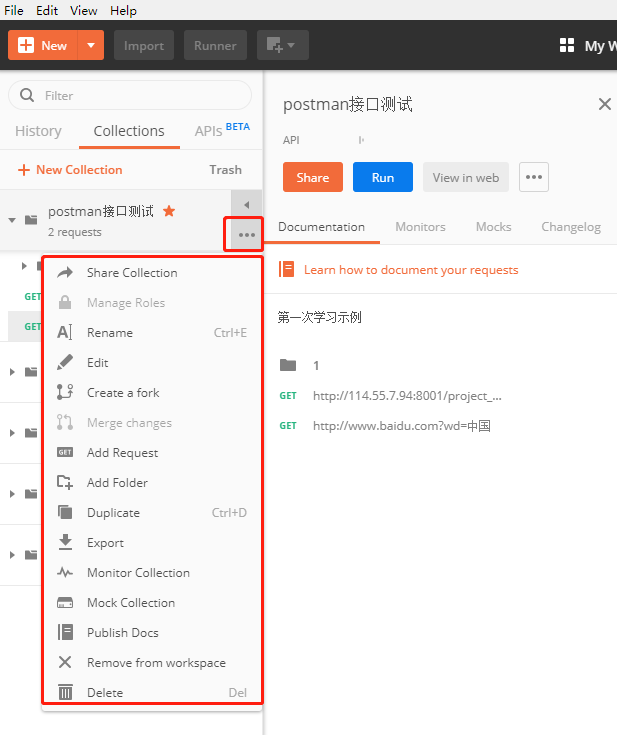Click the orange star on postman接口测试
Image resolution: width=617 pixels, height=735 pixels.
(169, 211)
